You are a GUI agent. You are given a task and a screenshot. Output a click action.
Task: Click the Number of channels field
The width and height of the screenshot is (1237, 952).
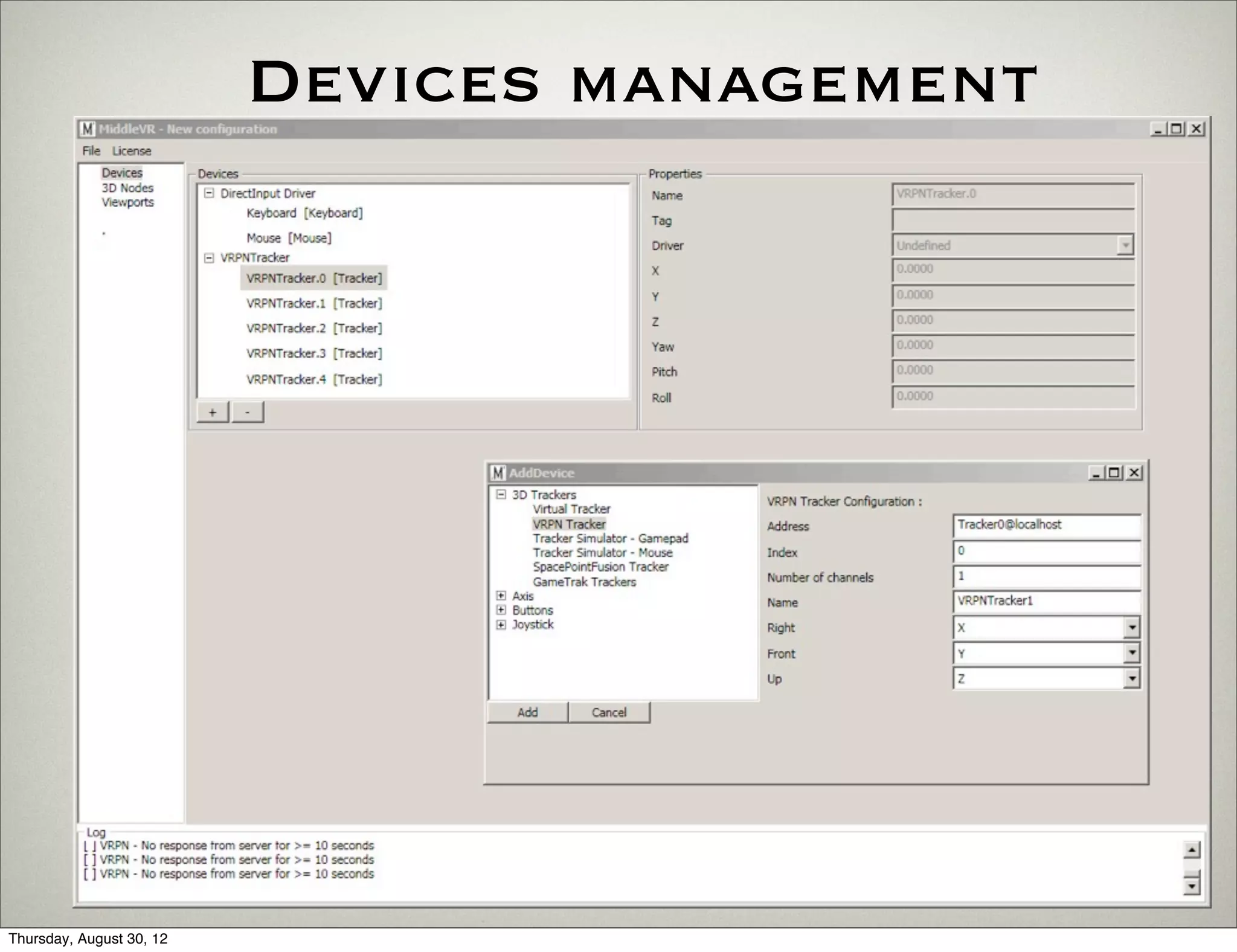click(1046, 577)
